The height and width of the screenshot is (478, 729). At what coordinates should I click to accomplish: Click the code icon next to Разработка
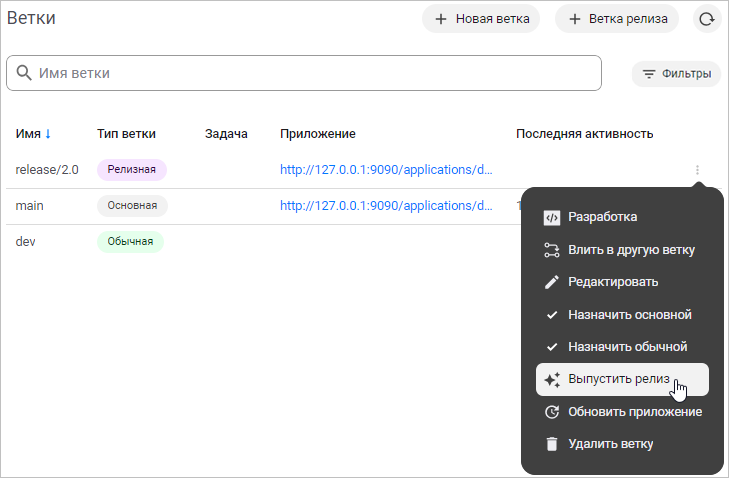[x=551, y=217]
